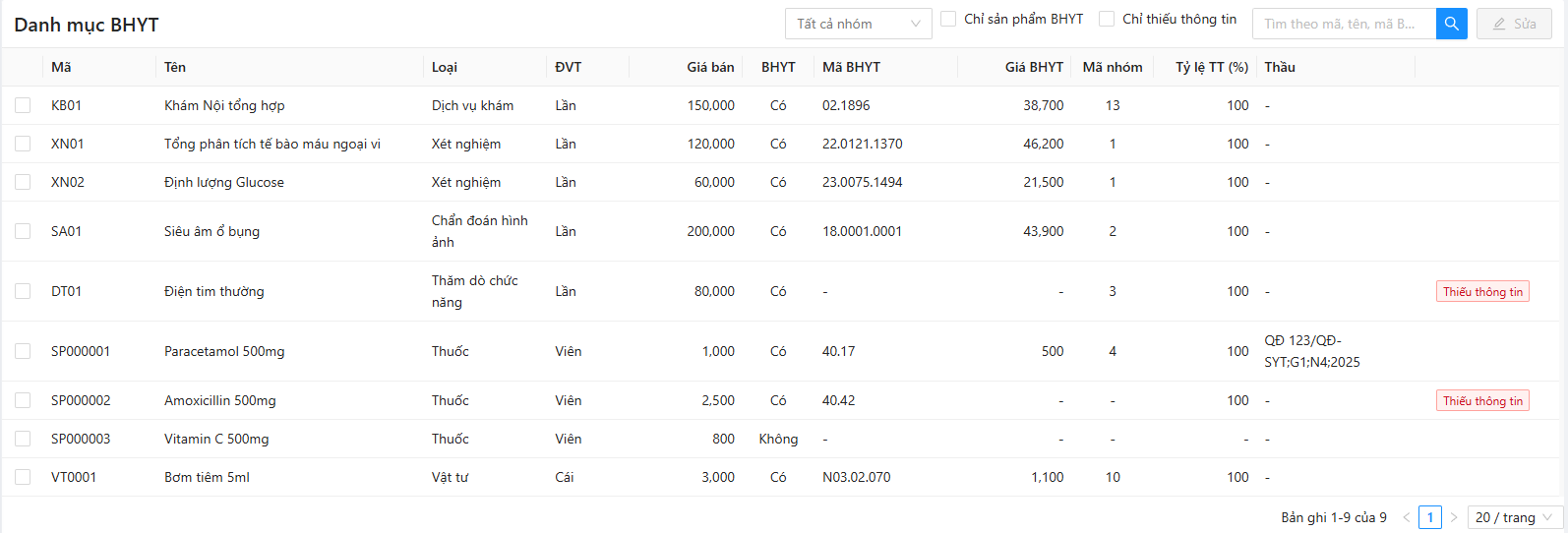
Task: Click the code VT0001
Action: coord(74,477)
